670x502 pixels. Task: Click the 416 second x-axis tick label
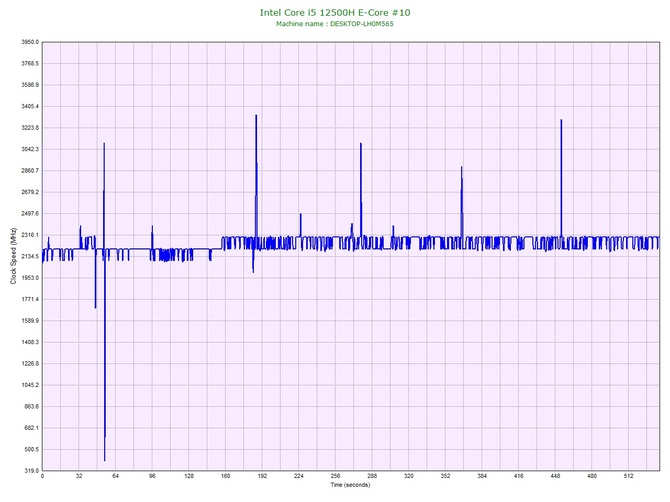pyautogui.click(x=519, y=476)
